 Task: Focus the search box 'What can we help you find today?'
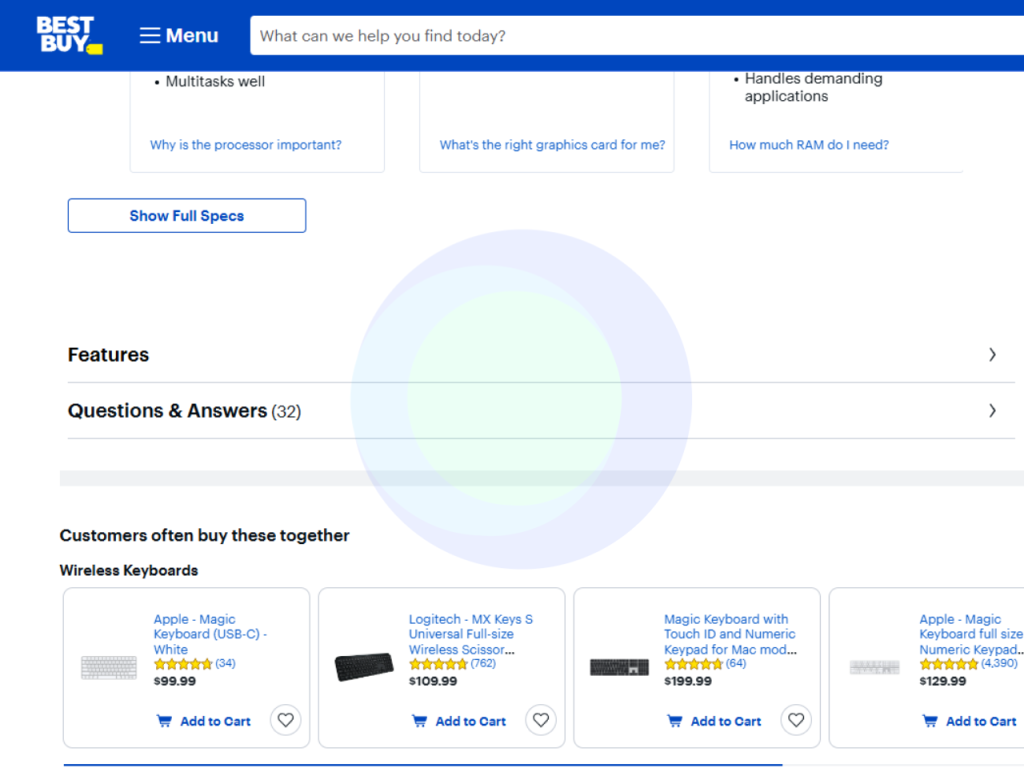tap(637, 35)
